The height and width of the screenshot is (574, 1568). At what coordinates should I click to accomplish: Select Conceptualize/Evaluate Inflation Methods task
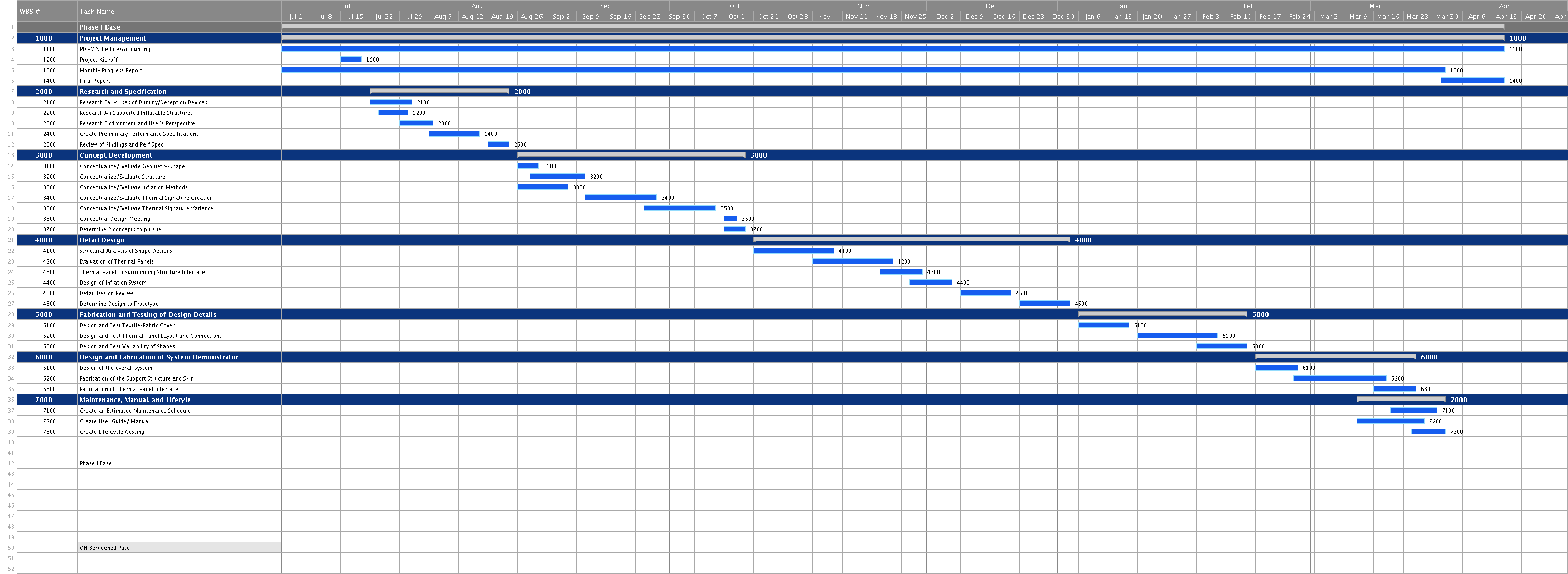point(133,188)
